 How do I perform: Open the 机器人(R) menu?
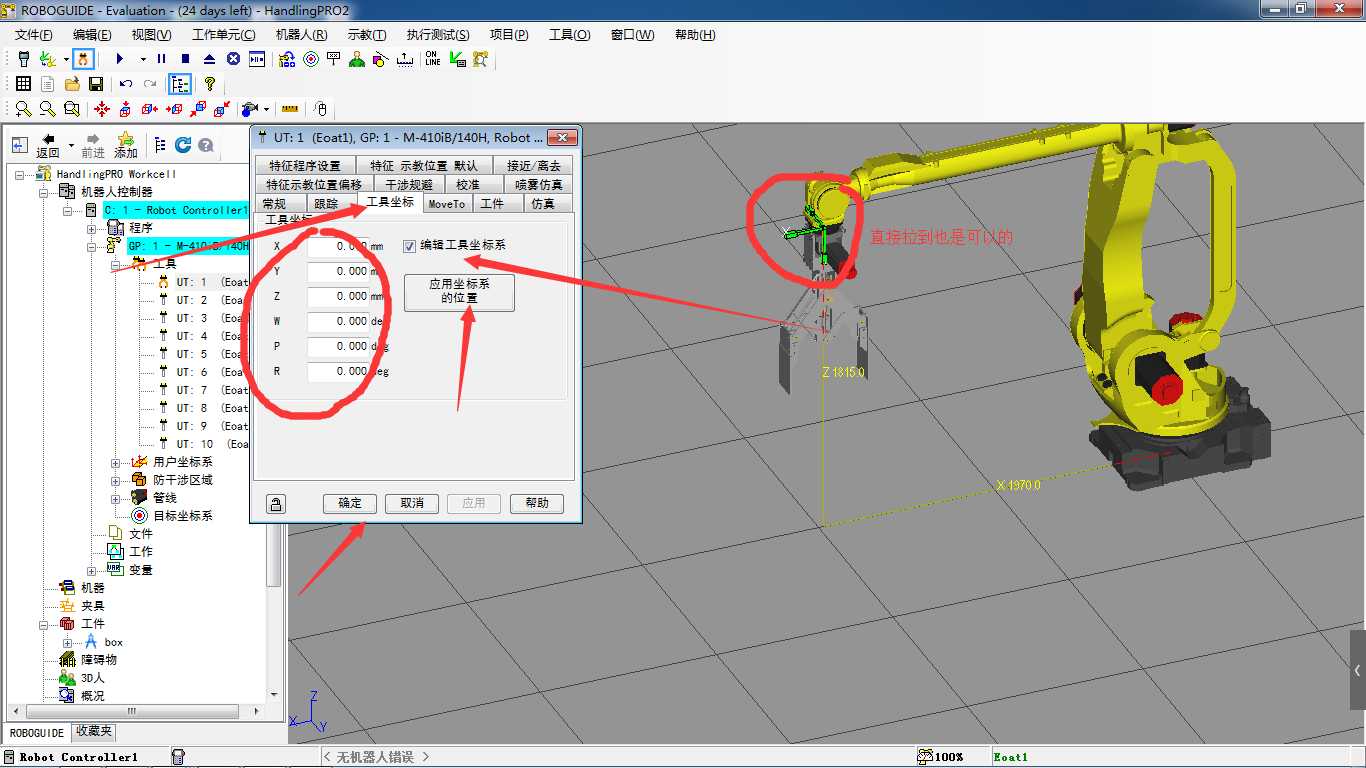(301, 34)
